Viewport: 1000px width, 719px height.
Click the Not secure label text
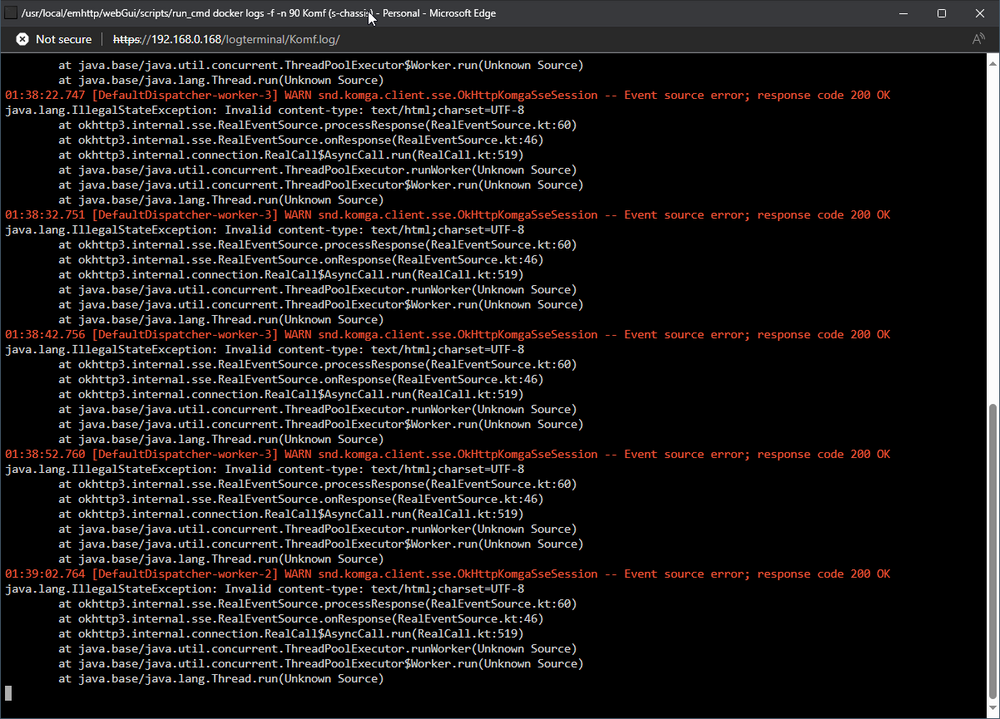[x=64, y=40]
